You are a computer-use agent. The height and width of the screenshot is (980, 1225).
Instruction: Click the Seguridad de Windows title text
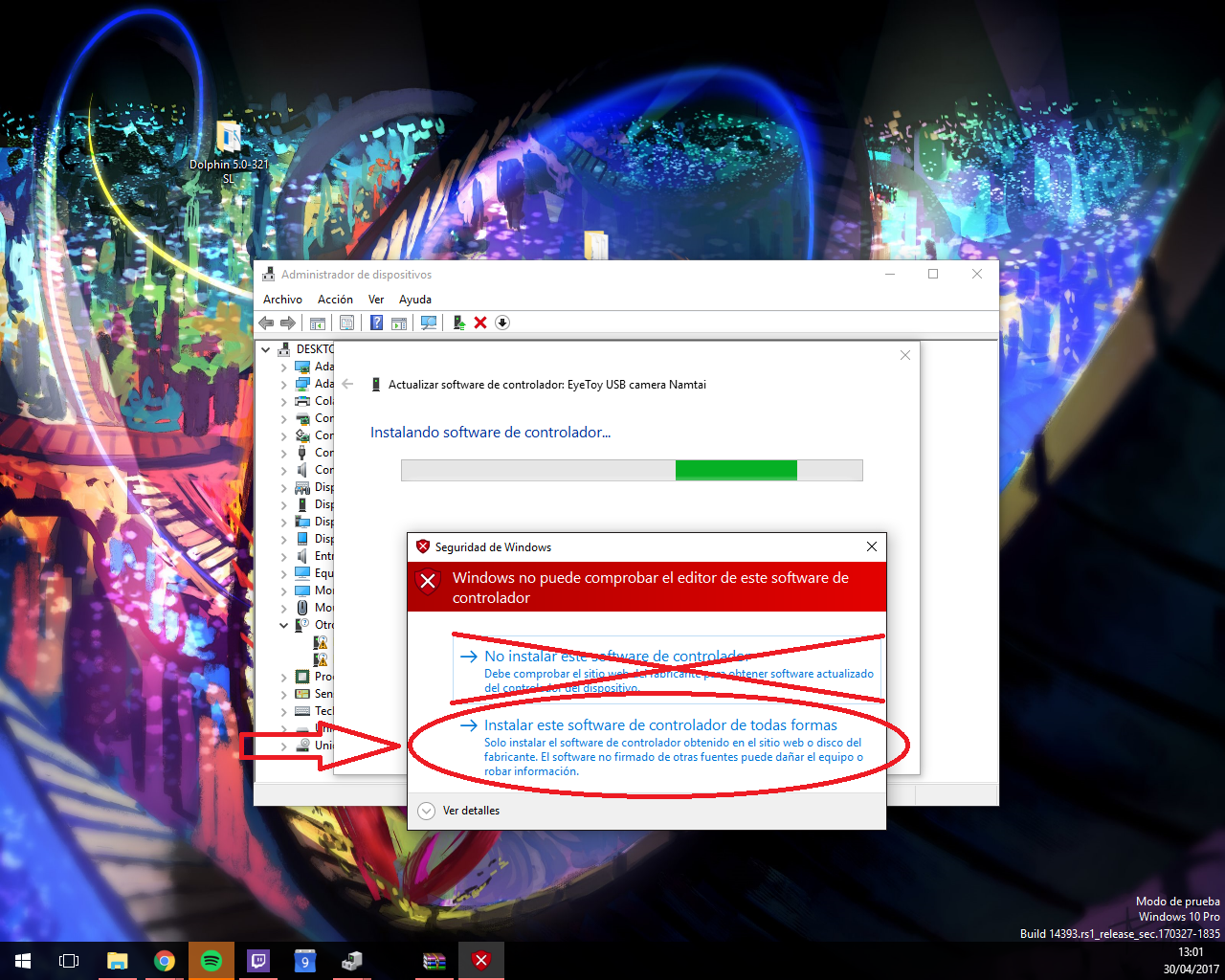click(x=493, y=547)
